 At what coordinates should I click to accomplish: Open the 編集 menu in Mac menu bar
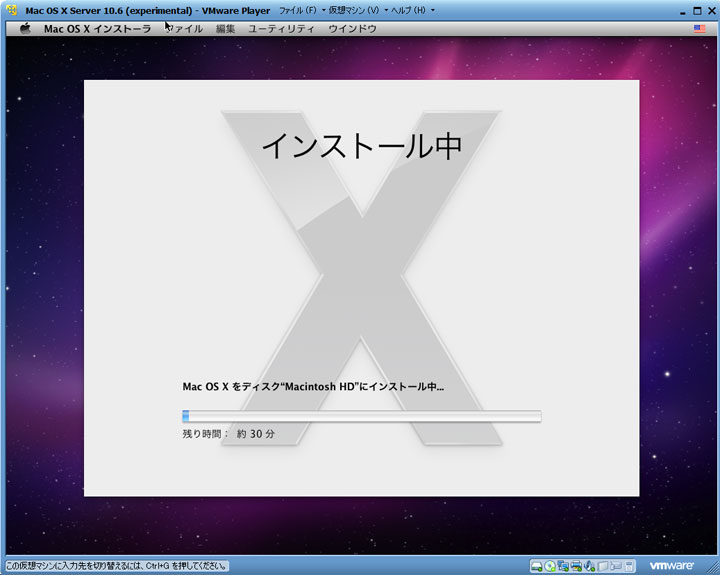225,29
